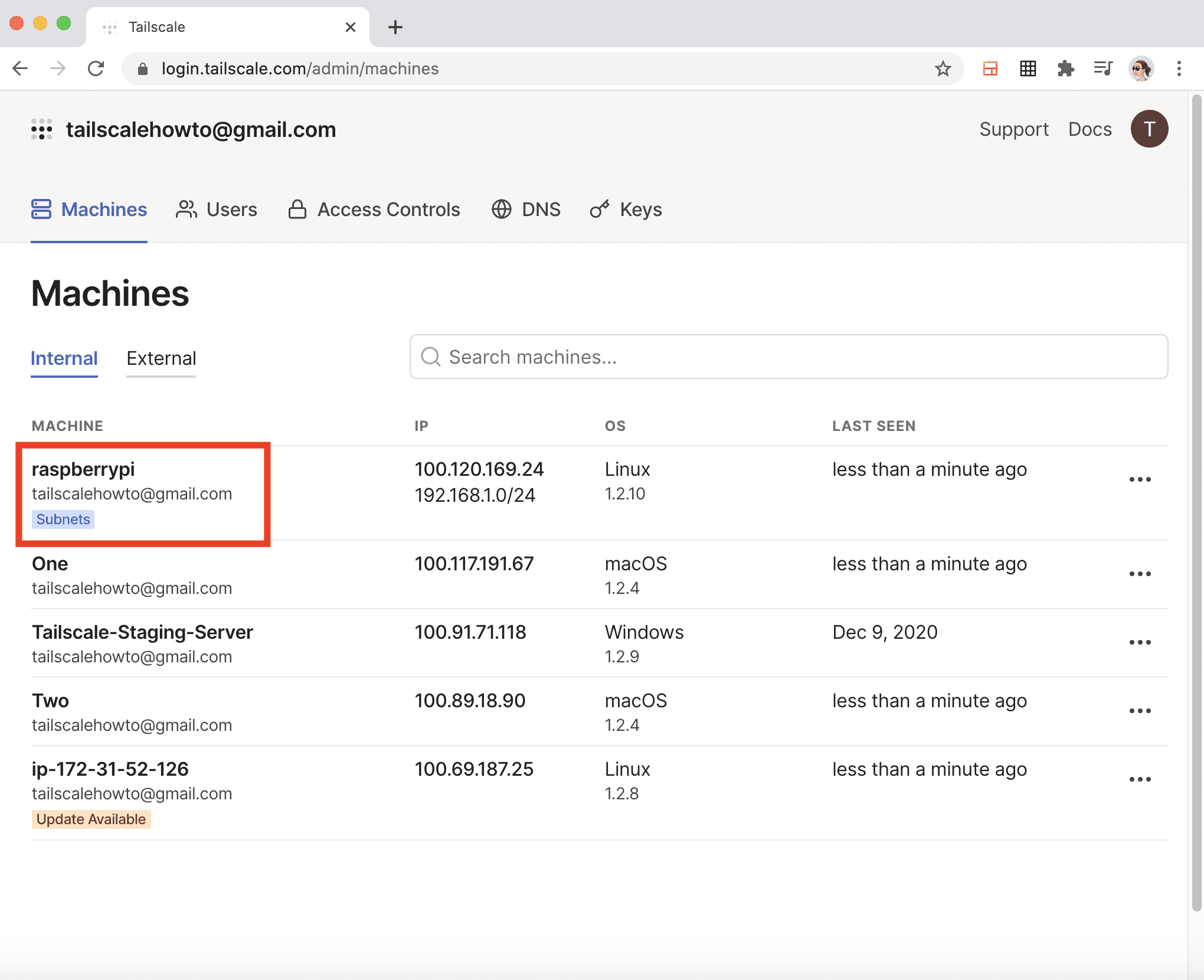Select the Machines navigation tab
Screen dimensions: 1204x980
point(89,210)
